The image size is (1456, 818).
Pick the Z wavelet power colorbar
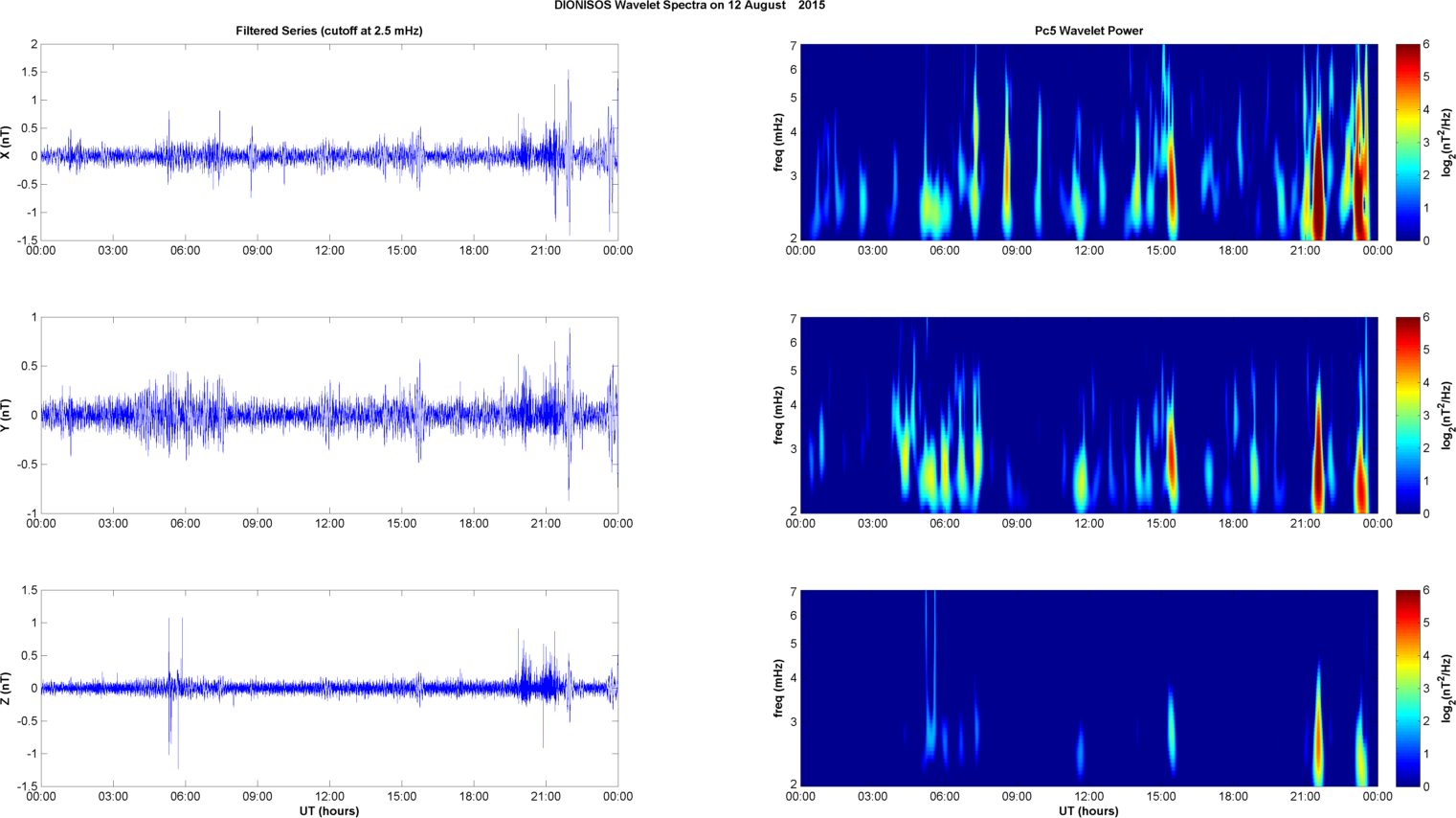pos(1407,688)
